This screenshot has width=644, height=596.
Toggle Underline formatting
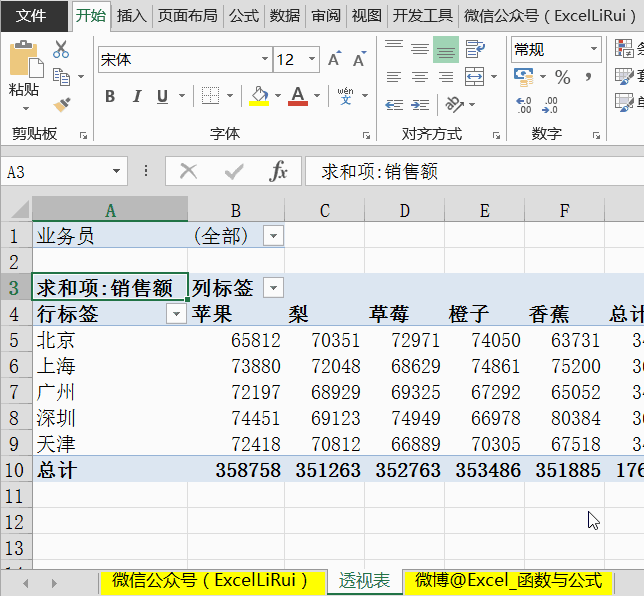(162, 96)
